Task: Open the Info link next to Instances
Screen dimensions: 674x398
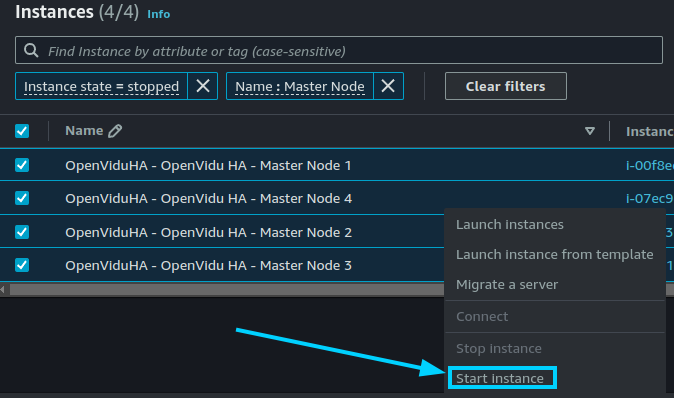Action: pyautogui.click(x=159, y=14)
